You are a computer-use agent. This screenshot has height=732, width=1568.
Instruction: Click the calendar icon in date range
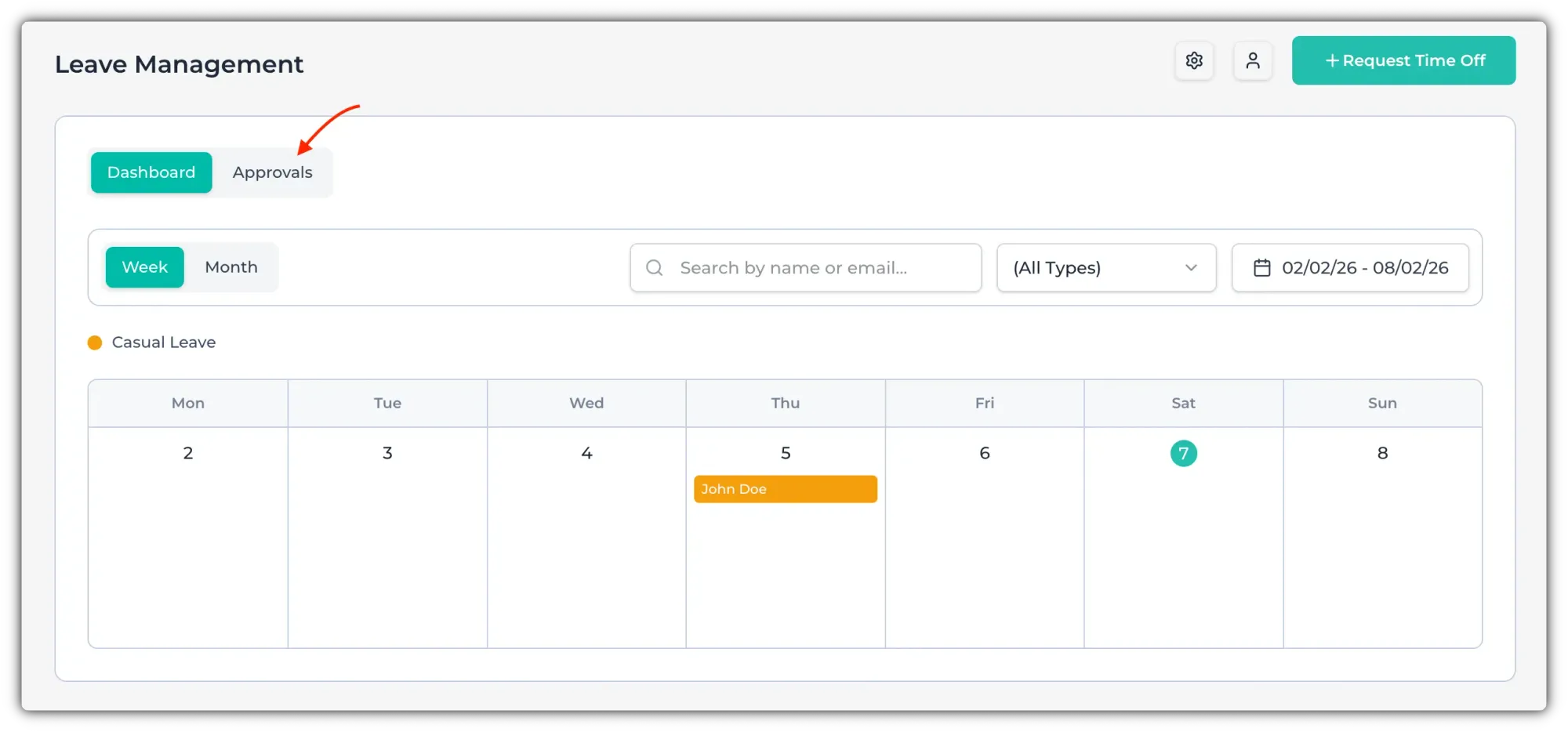point(1261,268)
